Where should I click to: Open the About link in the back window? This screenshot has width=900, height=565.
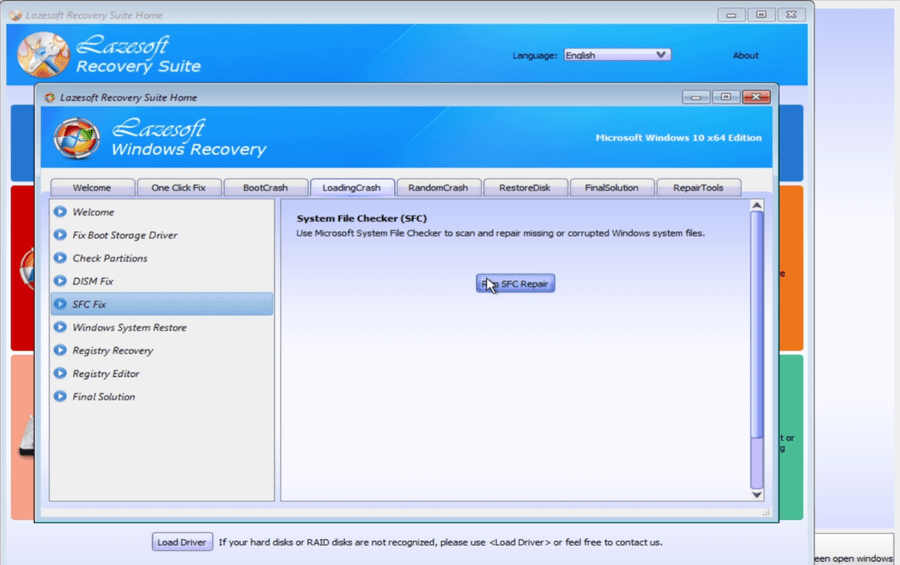[x=746, y=56]
